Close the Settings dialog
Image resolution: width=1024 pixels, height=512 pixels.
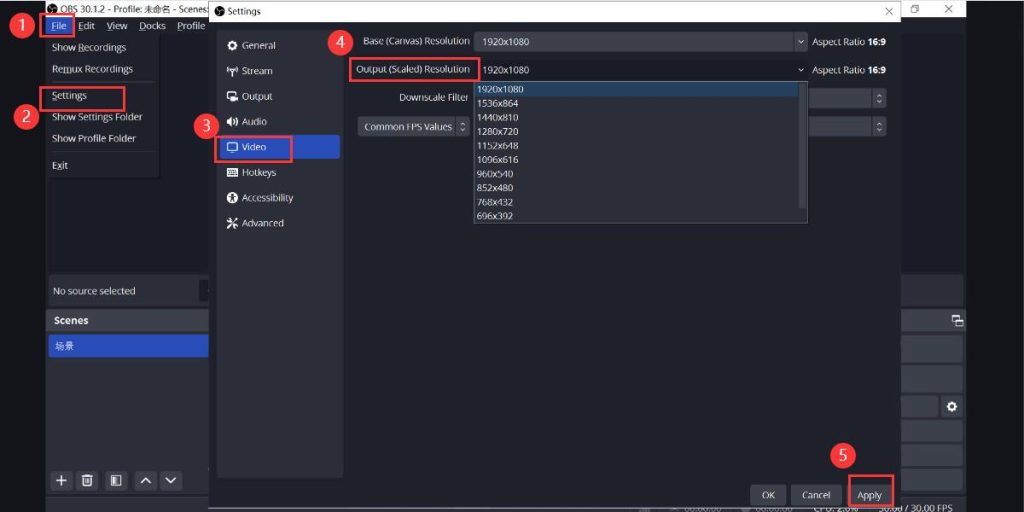[889, 12]
